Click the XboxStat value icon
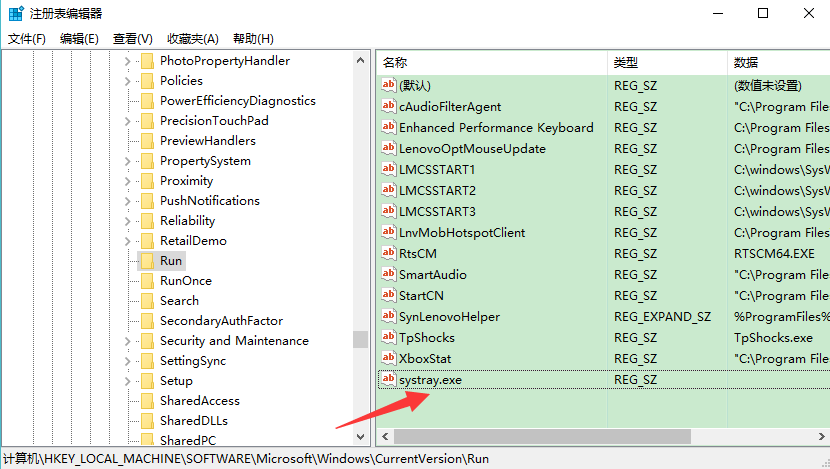The height and width of the screenshot is (469, 830). [389, 358]
